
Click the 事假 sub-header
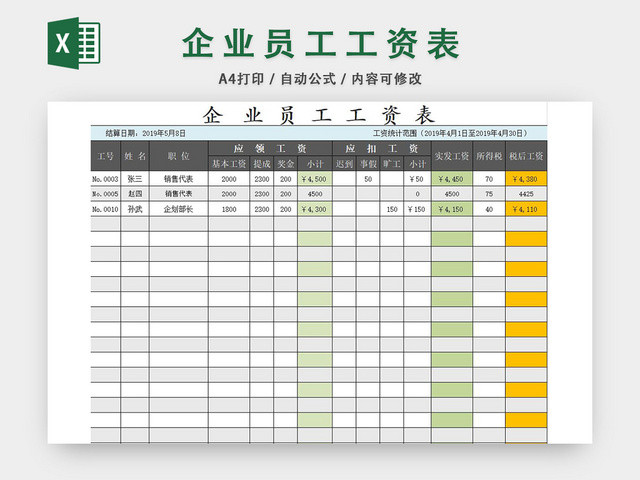368,164
